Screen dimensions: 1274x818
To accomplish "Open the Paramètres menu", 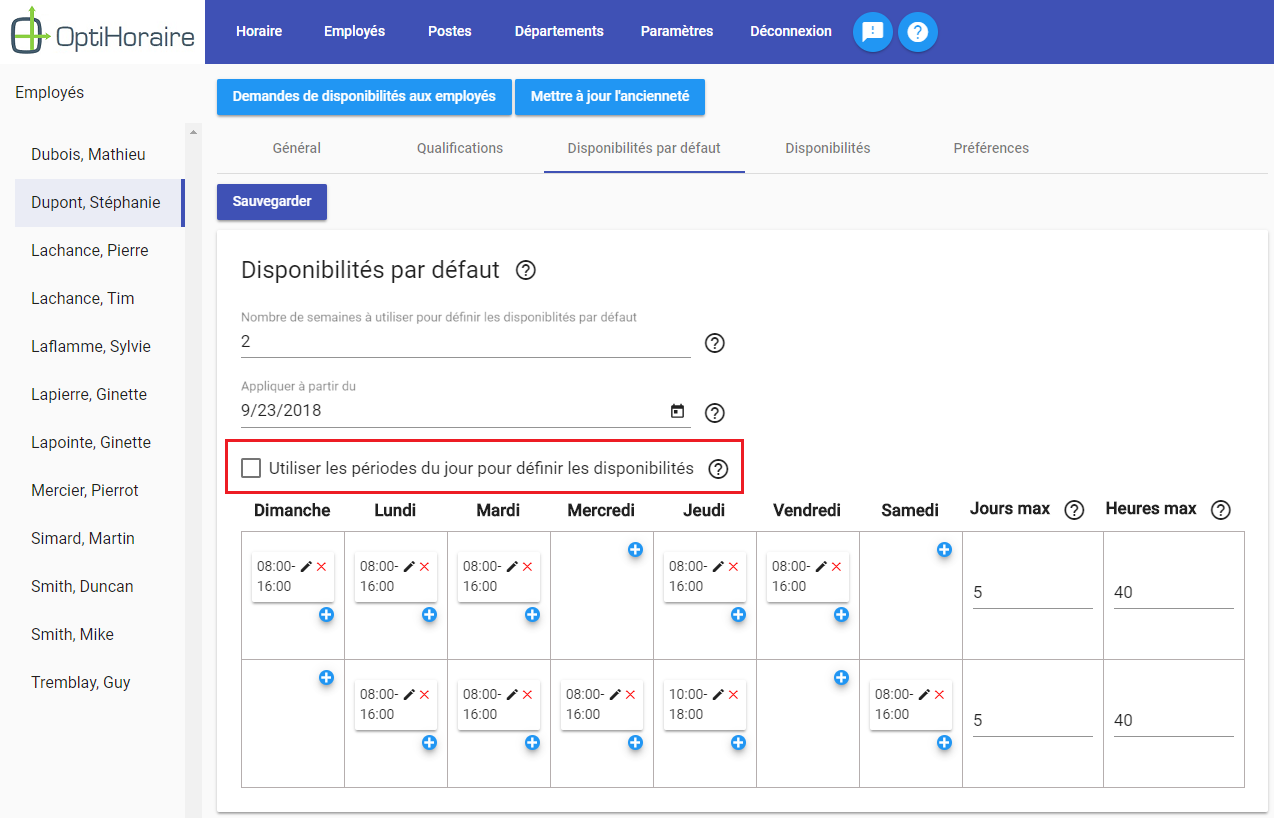I will [x=677, y=31].
